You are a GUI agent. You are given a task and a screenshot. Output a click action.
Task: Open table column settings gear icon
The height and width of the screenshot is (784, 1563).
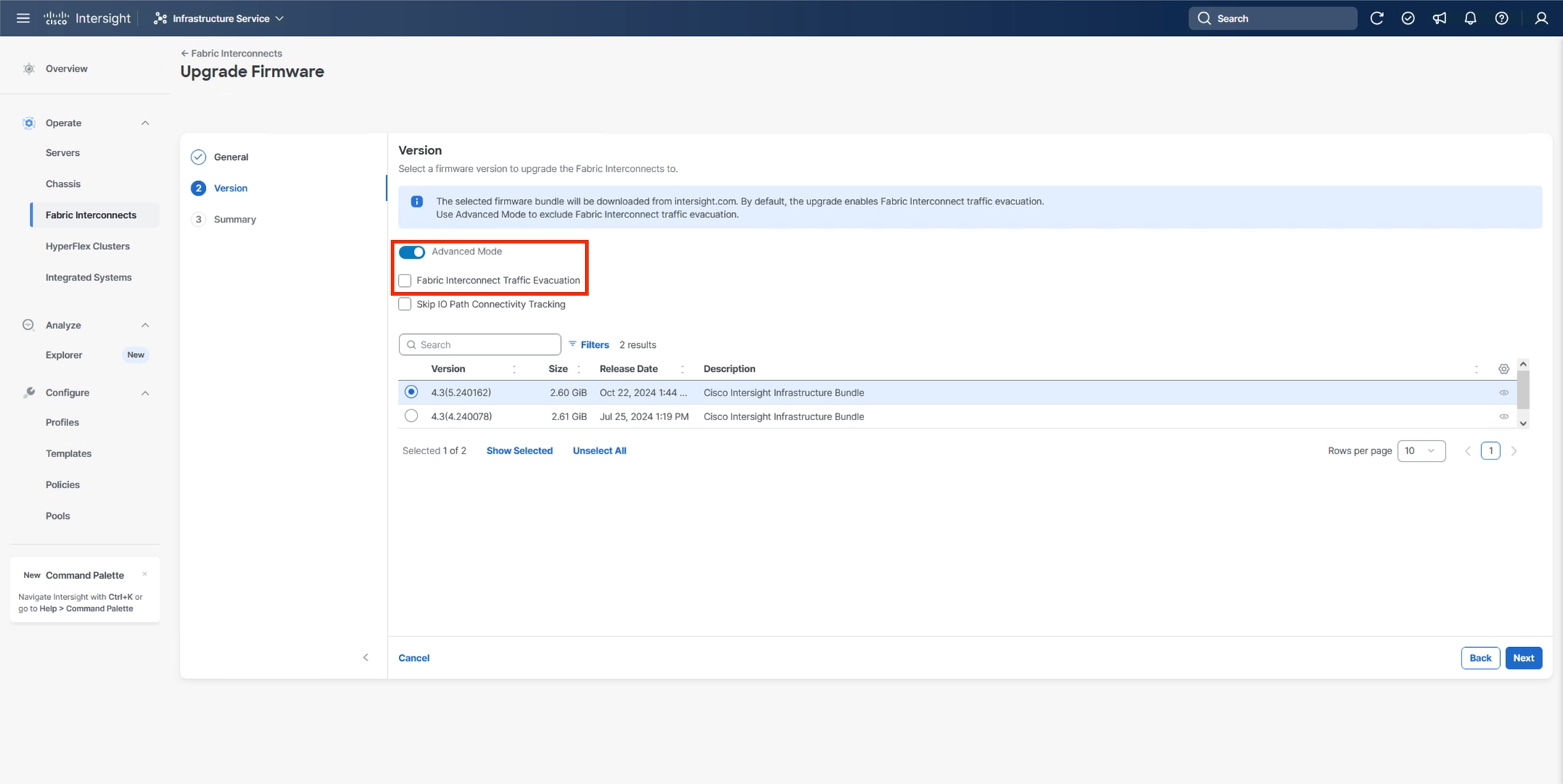point(1504,369)
